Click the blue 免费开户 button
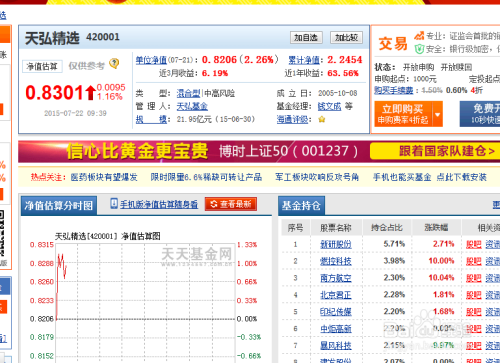This screenshot has width=500, height=363. click(480, 114)
